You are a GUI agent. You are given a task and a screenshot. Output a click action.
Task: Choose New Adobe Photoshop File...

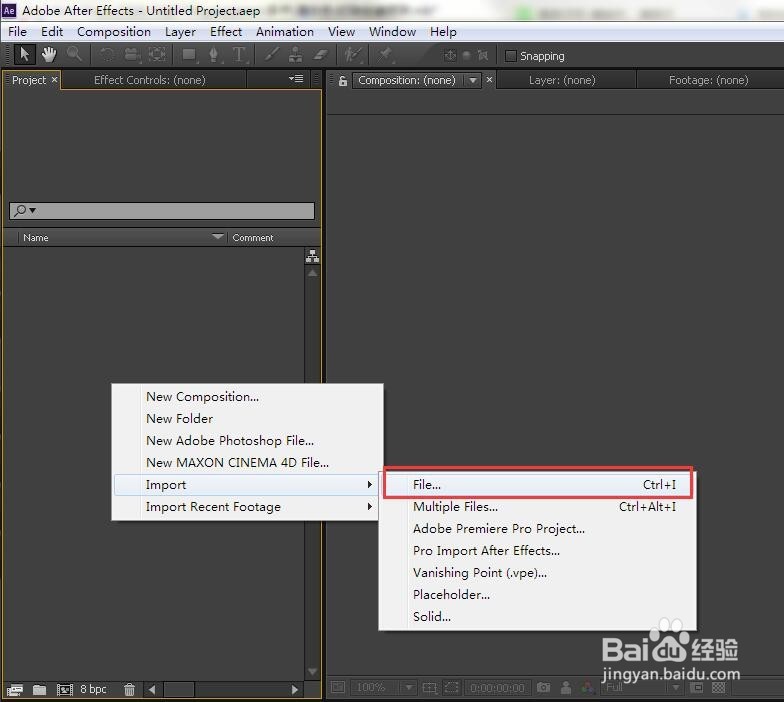pos(248,440)
